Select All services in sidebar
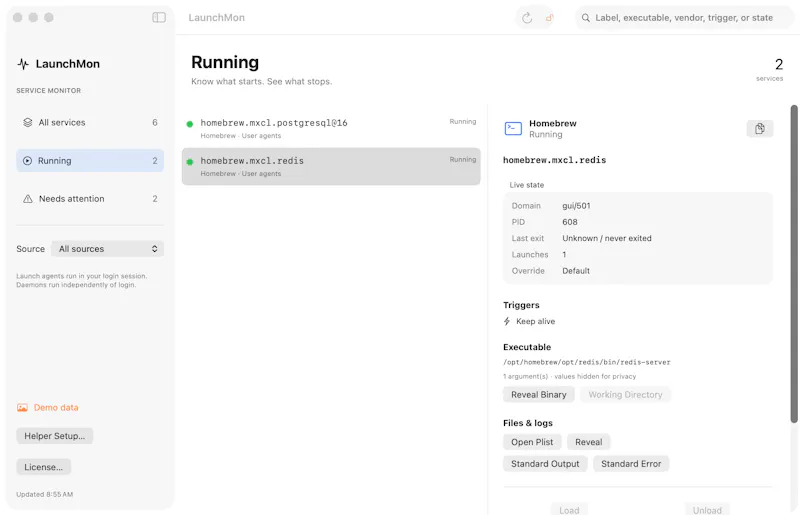Image resolution: width=800 pixels, height=515 pixels. click(90, 122)
